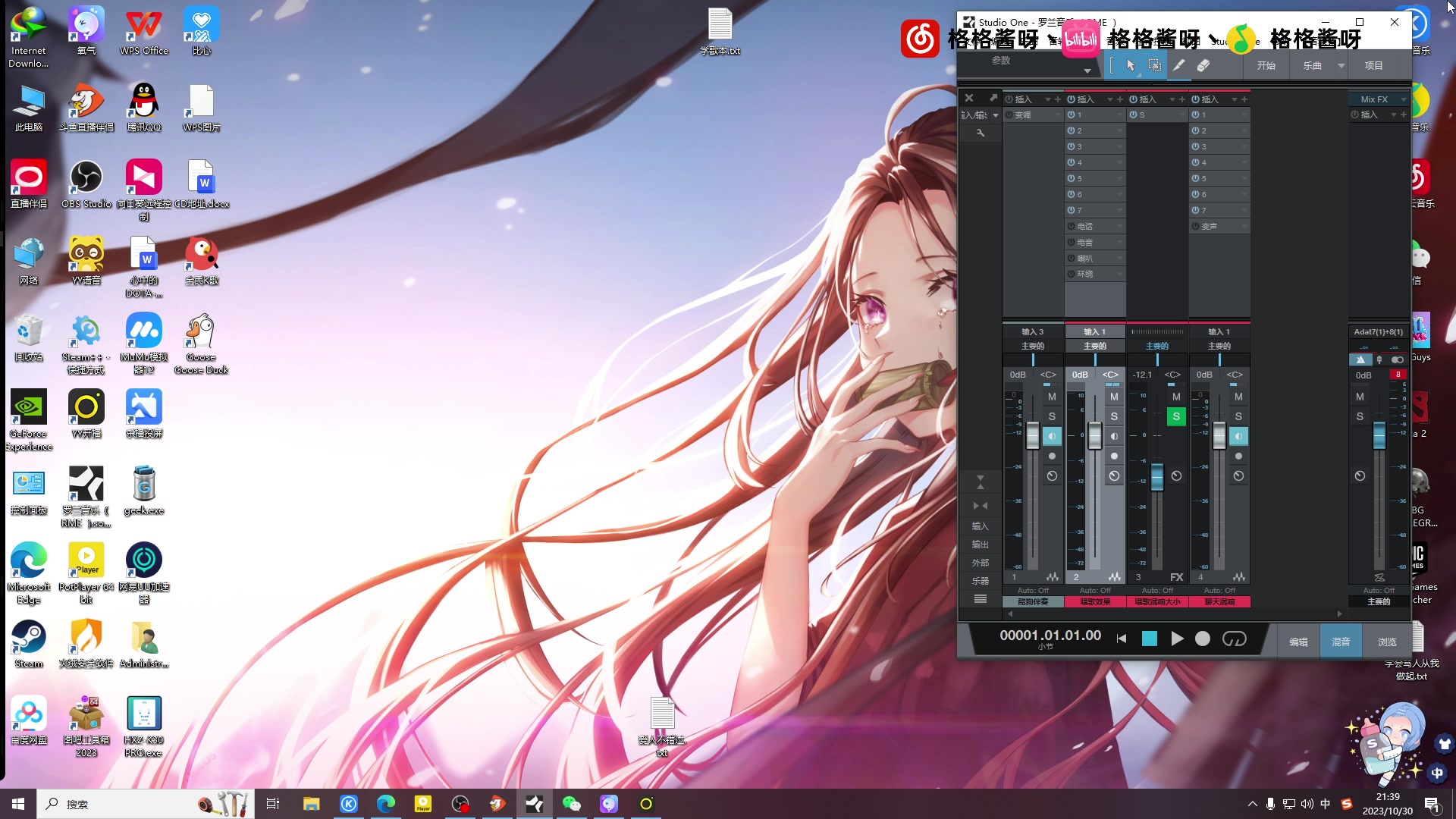The height and width of the screenshot is (819, 1456).
Task: Show 外部 devices panel in mixer
Action: [980, 563]
